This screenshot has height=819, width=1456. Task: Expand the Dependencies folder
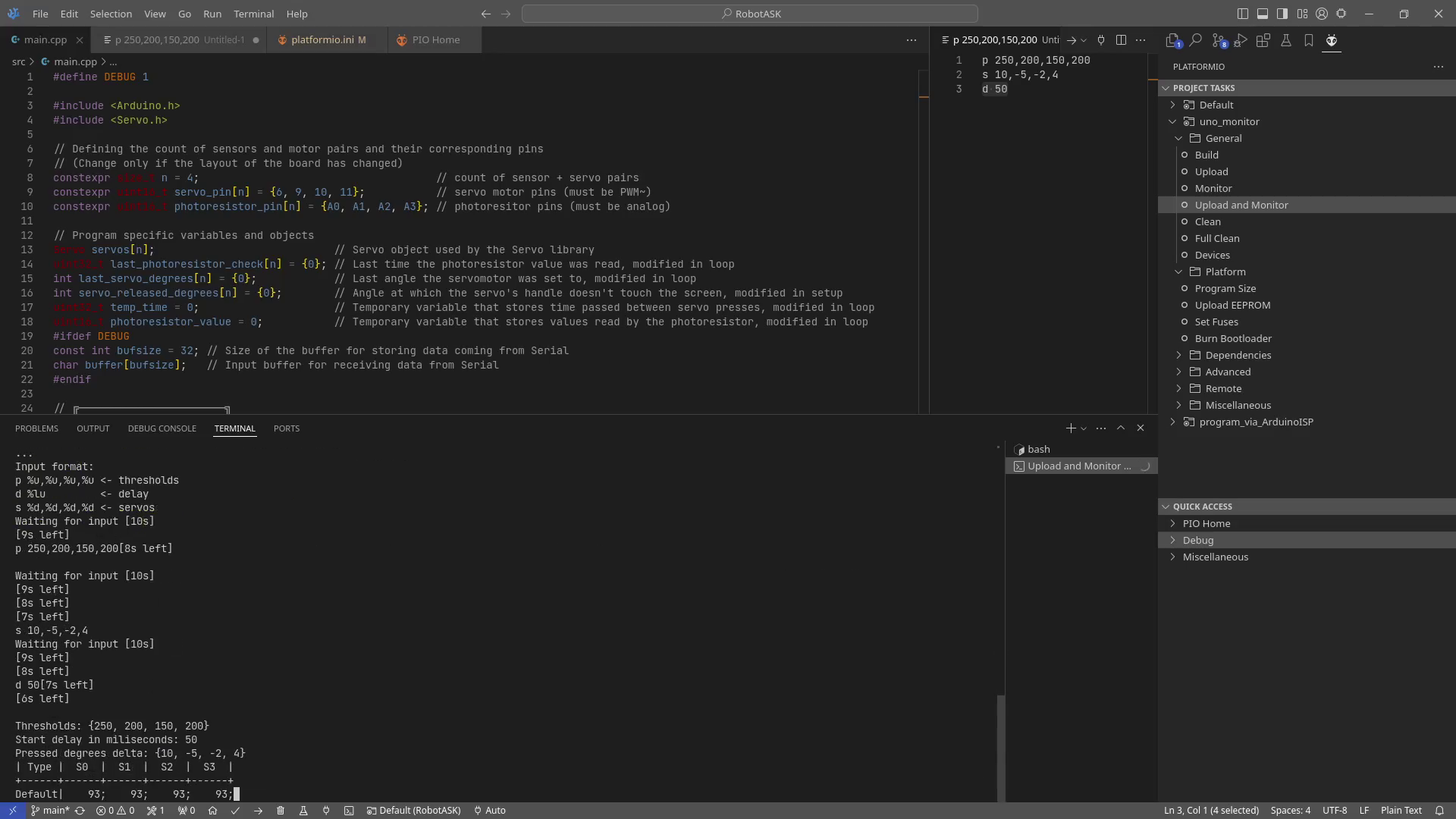pyautogui.click(x=1179, y=355)
